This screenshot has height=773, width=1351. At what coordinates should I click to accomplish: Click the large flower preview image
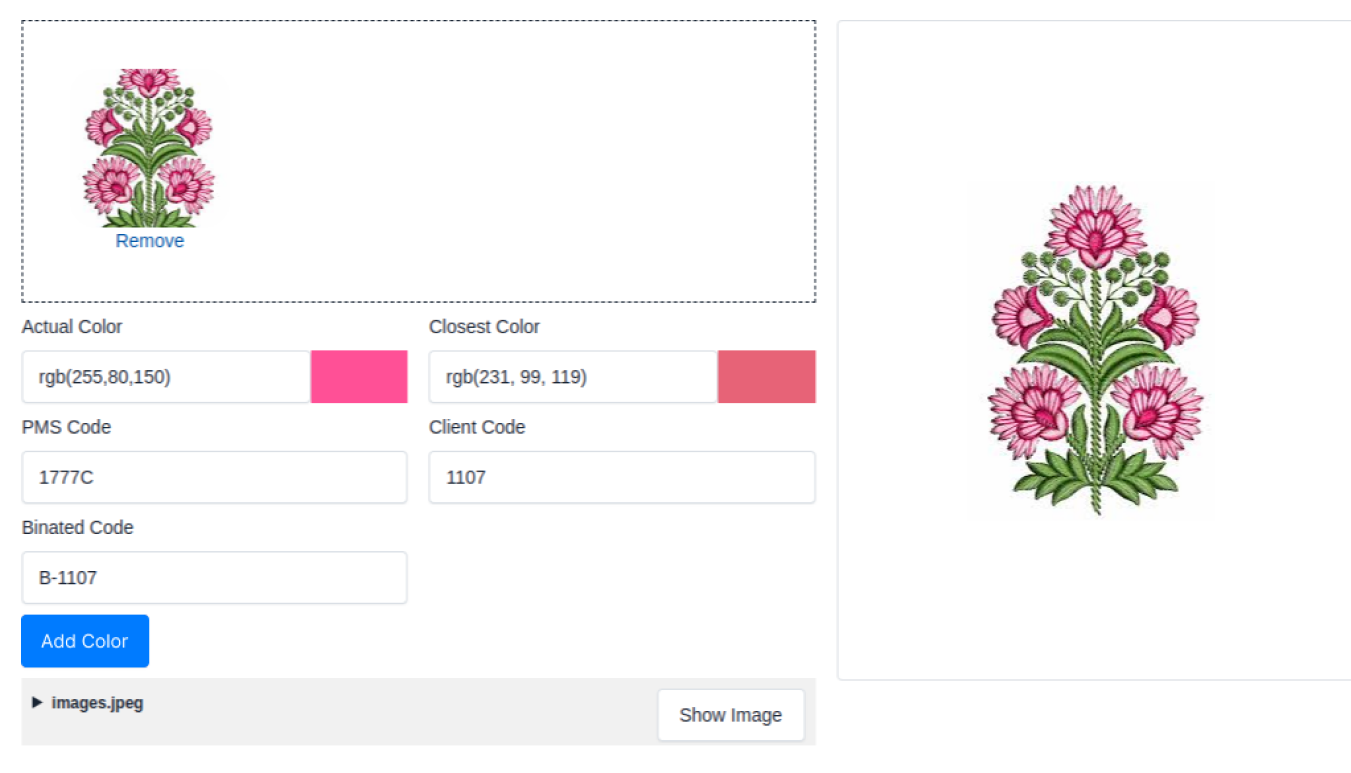coord(1096,350)
